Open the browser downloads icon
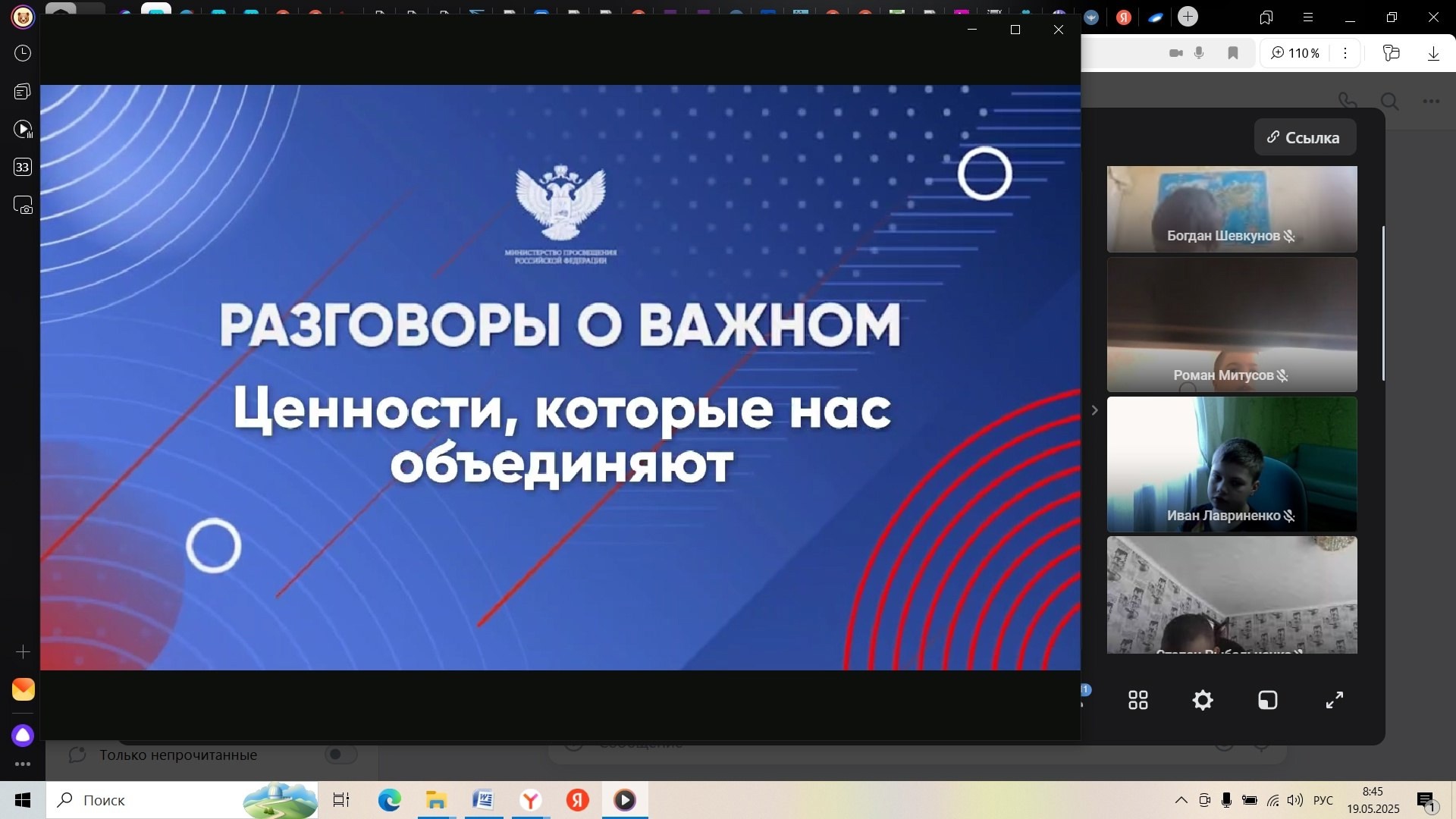 point(1433,53)
